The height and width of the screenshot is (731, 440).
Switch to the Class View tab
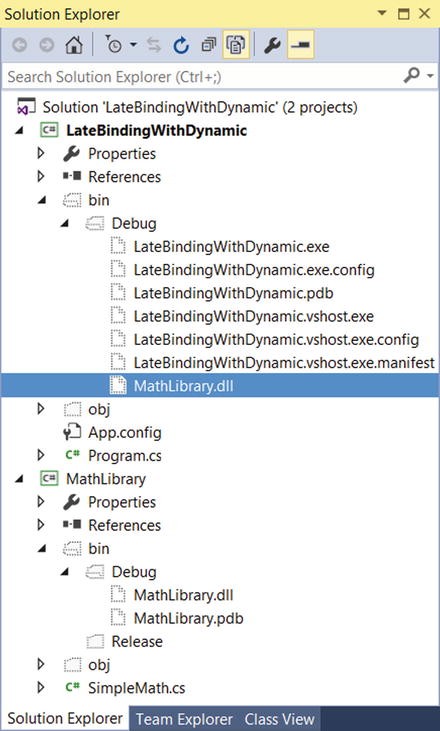point(279,719)
